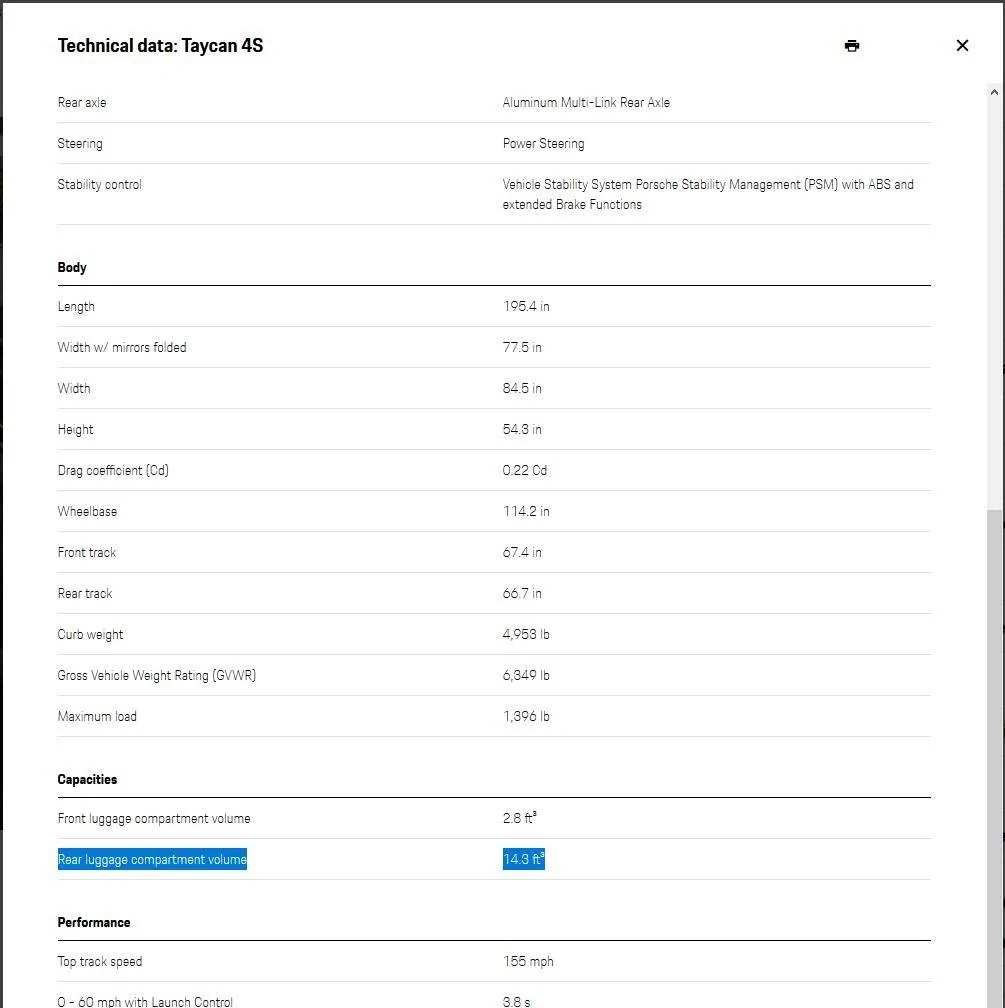Click the vertical scrollbar thumb
Viewport: 1005px width, 1008px height.
coord(994,759)
